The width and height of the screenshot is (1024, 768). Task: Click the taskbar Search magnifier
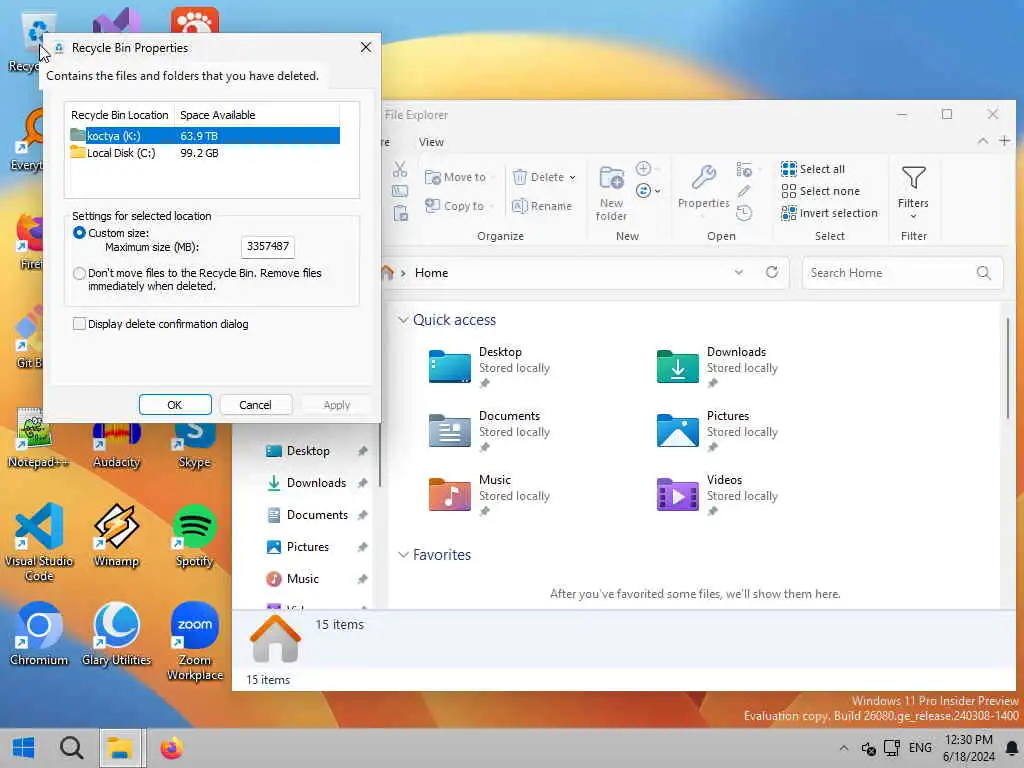[x=71, y=748]
